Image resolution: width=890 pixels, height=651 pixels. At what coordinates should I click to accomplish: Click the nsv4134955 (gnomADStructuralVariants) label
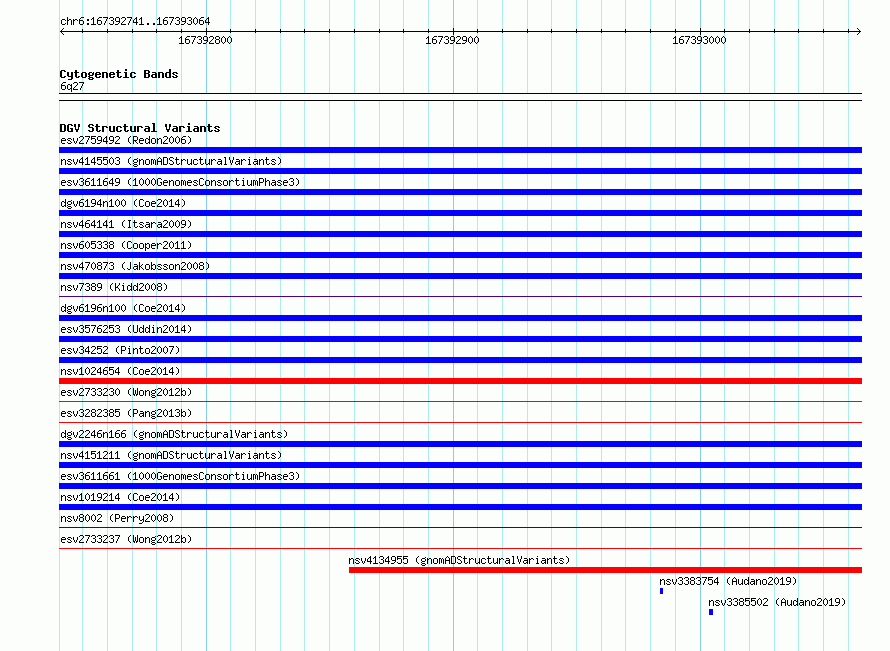(459, 560)
